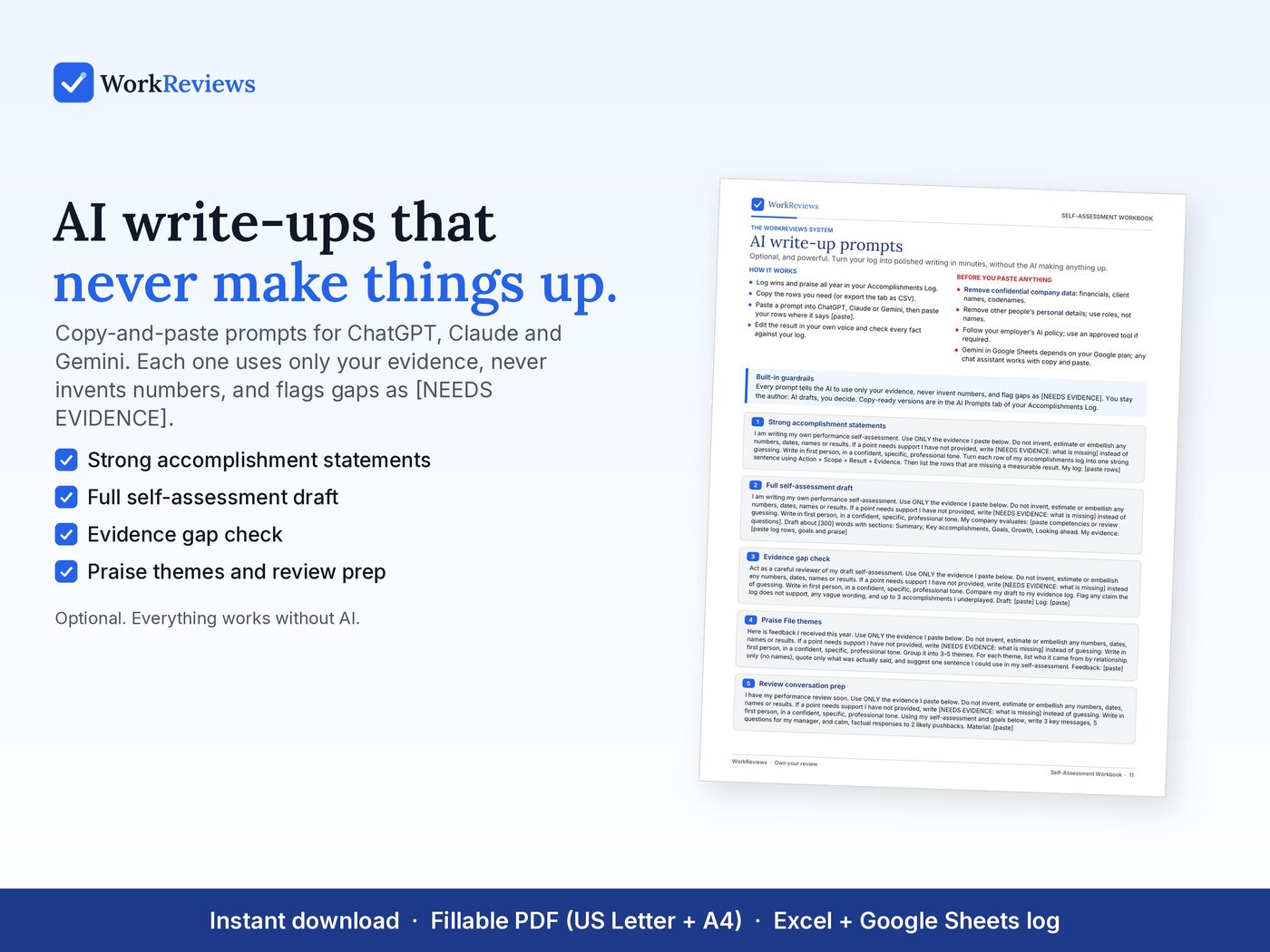Click the 'WorkReviews · Own your review' document footer
1270x952 pixels.
click(775, 763)
